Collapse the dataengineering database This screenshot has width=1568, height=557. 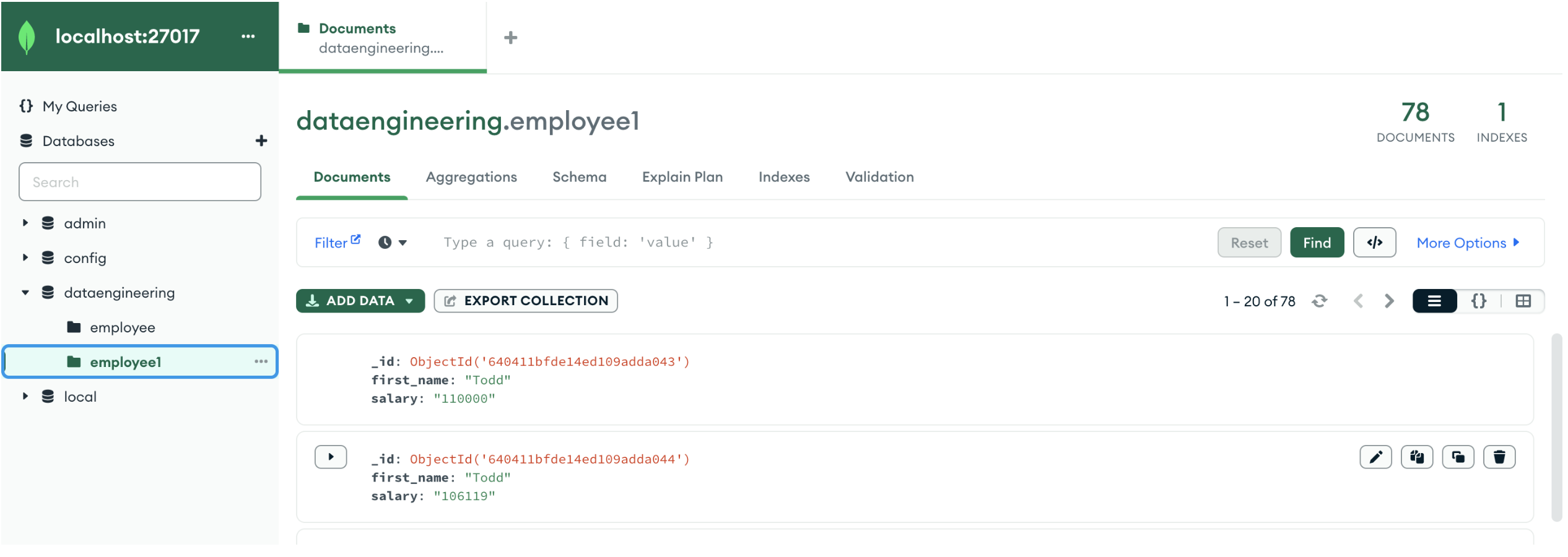click(x=25, y=292)
